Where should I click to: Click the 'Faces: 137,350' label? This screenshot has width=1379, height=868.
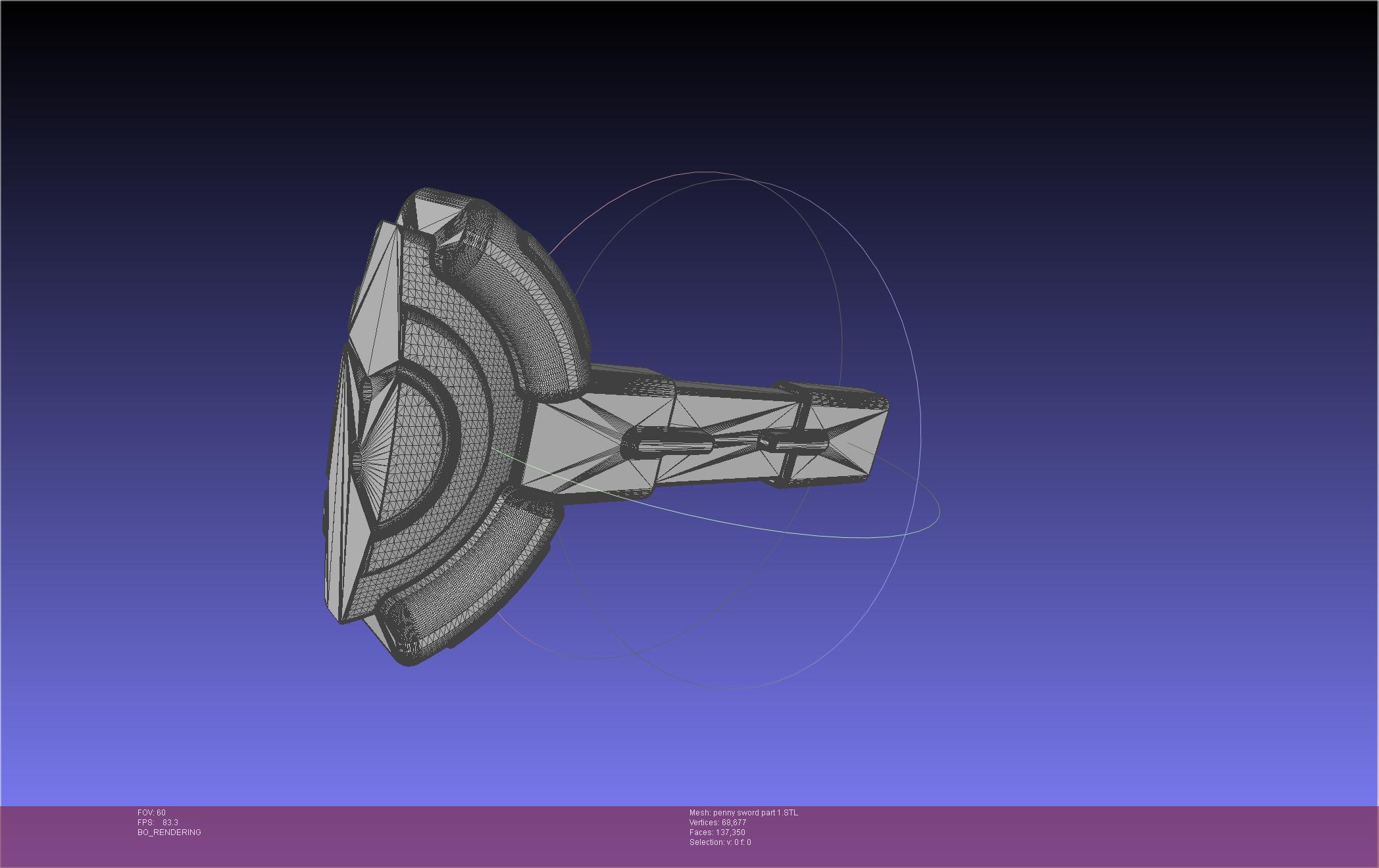pyautogui.click(x=717, y=832)
